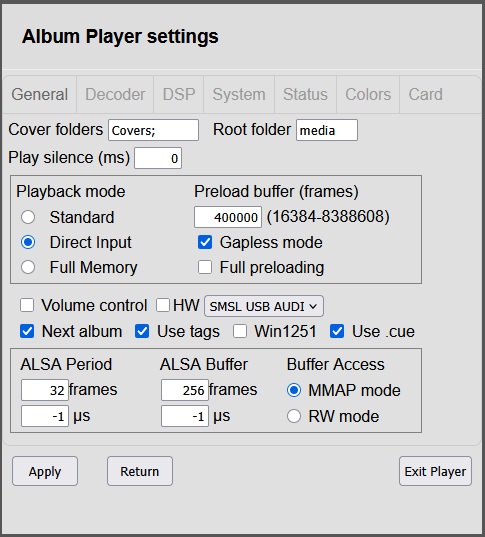Enable the Volume control checkbox

pyautogui.click(x=27, y=305)
